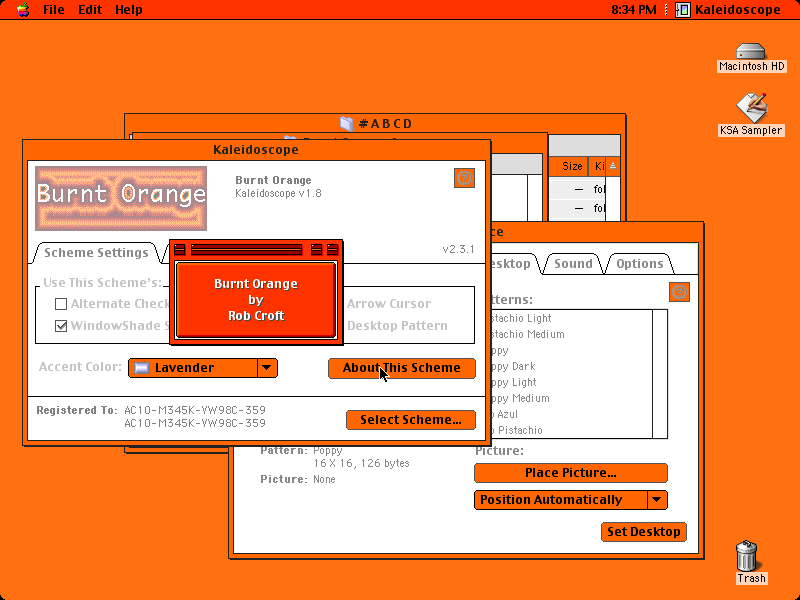Click the v2.3.1 version text

[458, 249]
